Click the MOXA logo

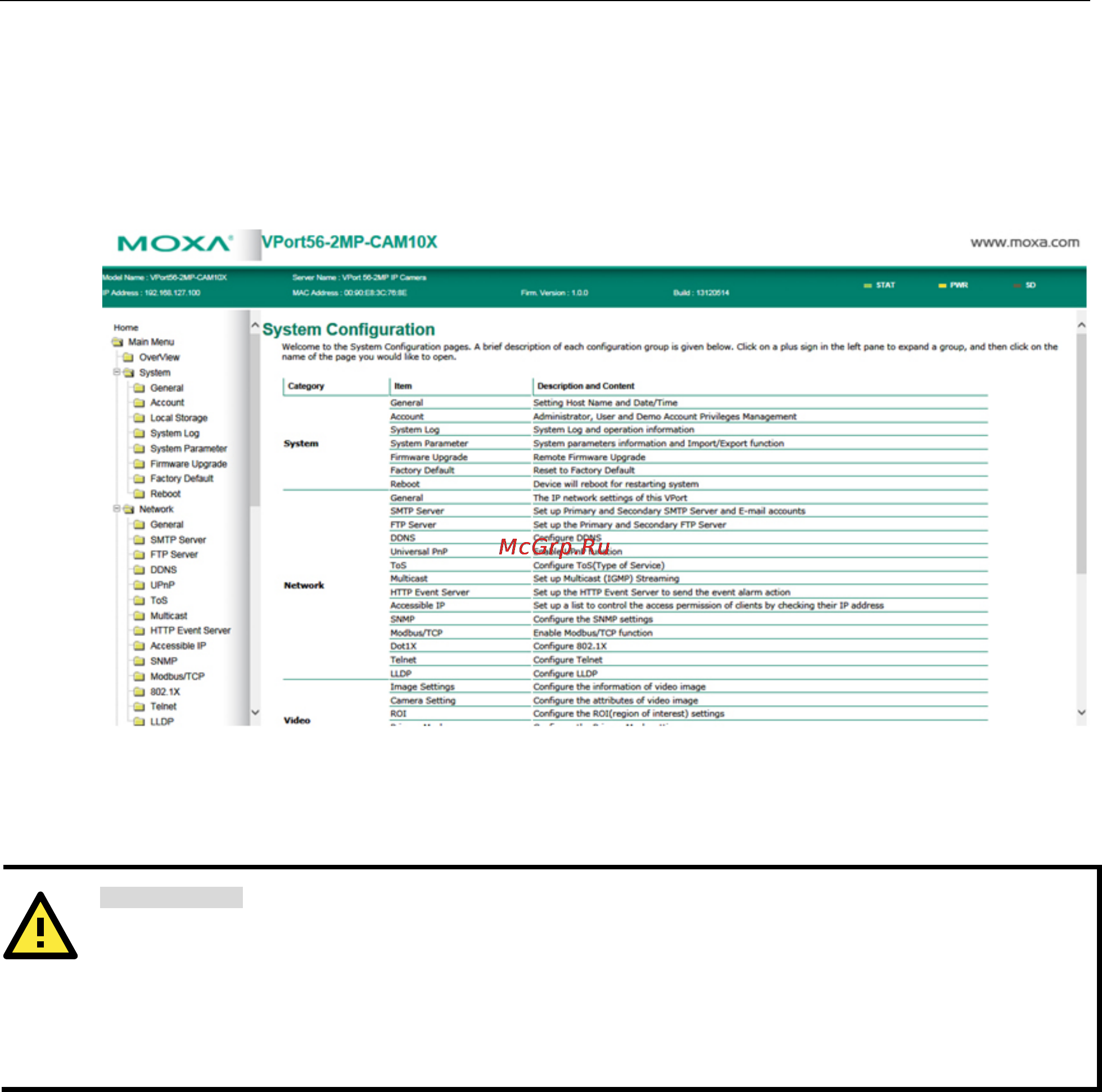pyautogui.click(x=174, y=244)
